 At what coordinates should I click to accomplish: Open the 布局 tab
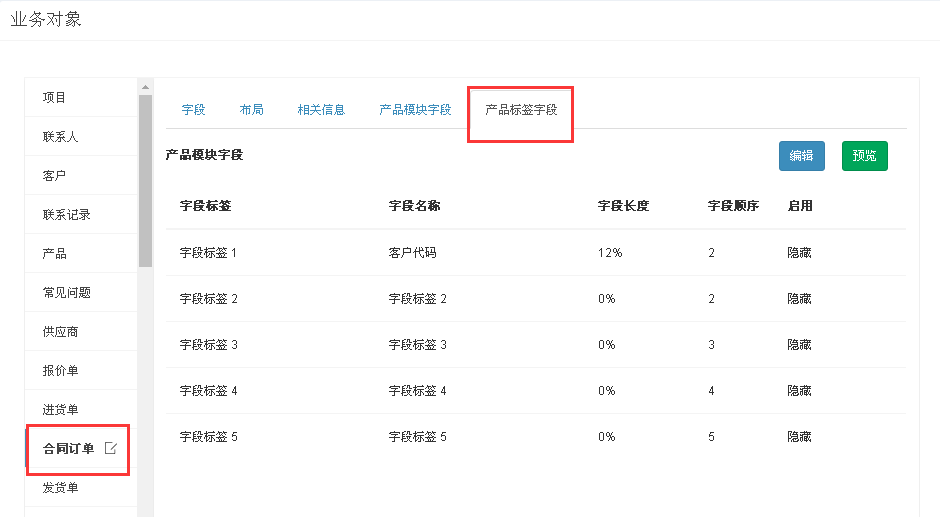252,110
